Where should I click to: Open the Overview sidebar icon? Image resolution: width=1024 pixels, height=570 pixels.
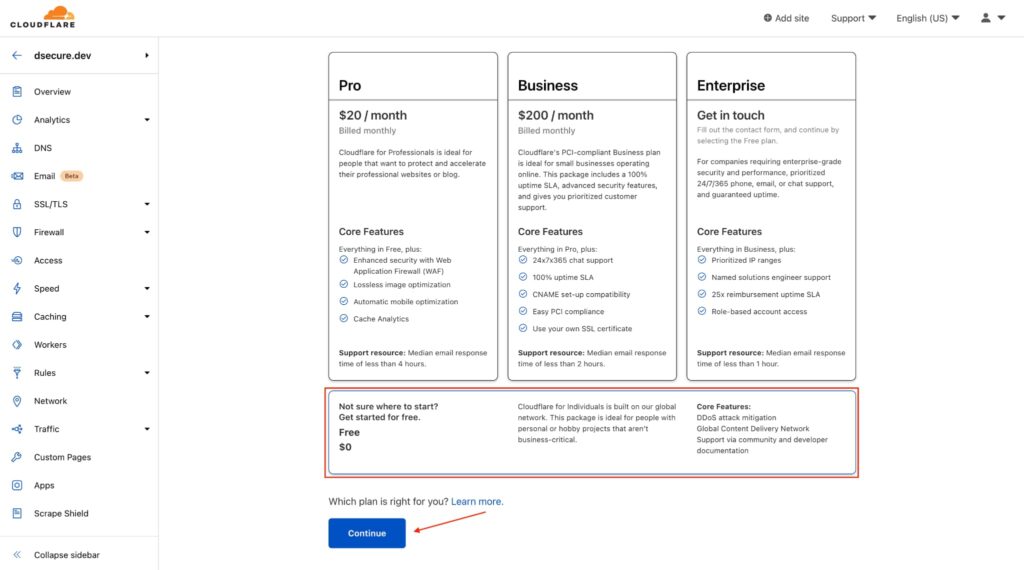(x=17, y=91)
